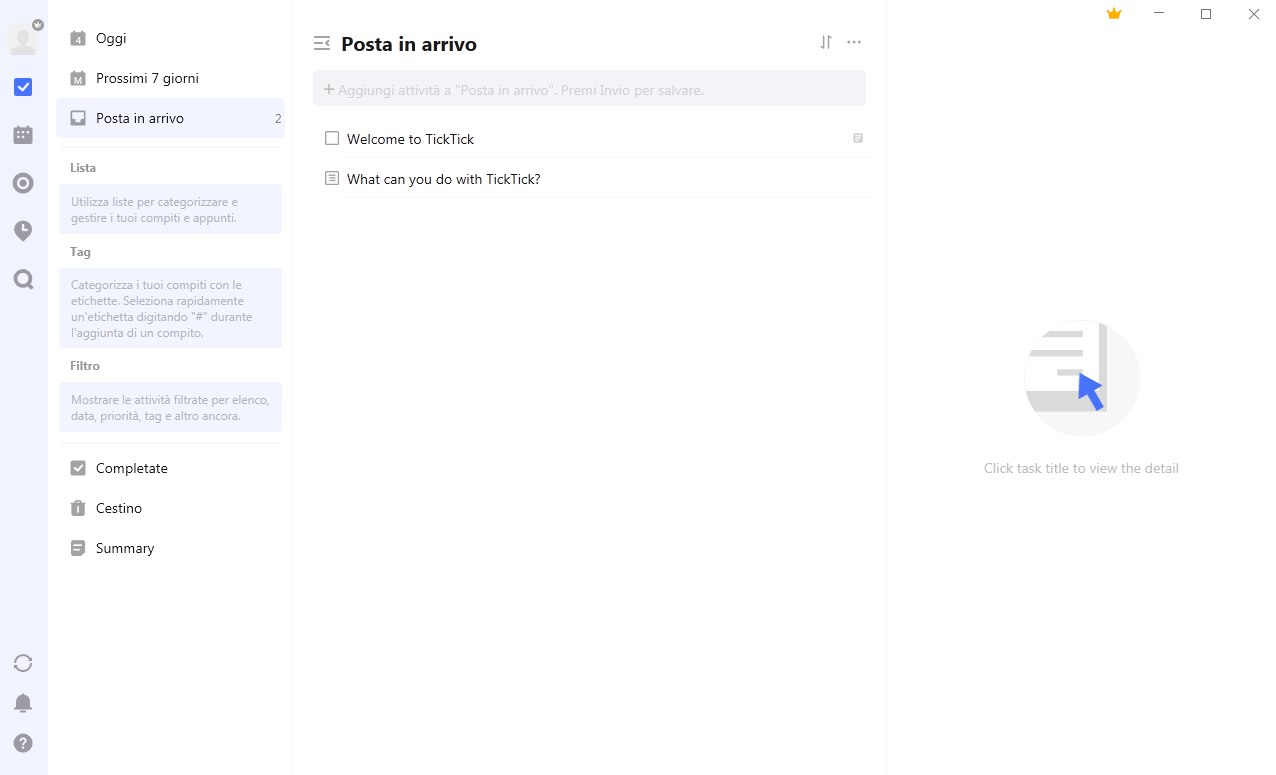
Task: Collapse the sidebar with the menu toggle icon
Action: 322,43
